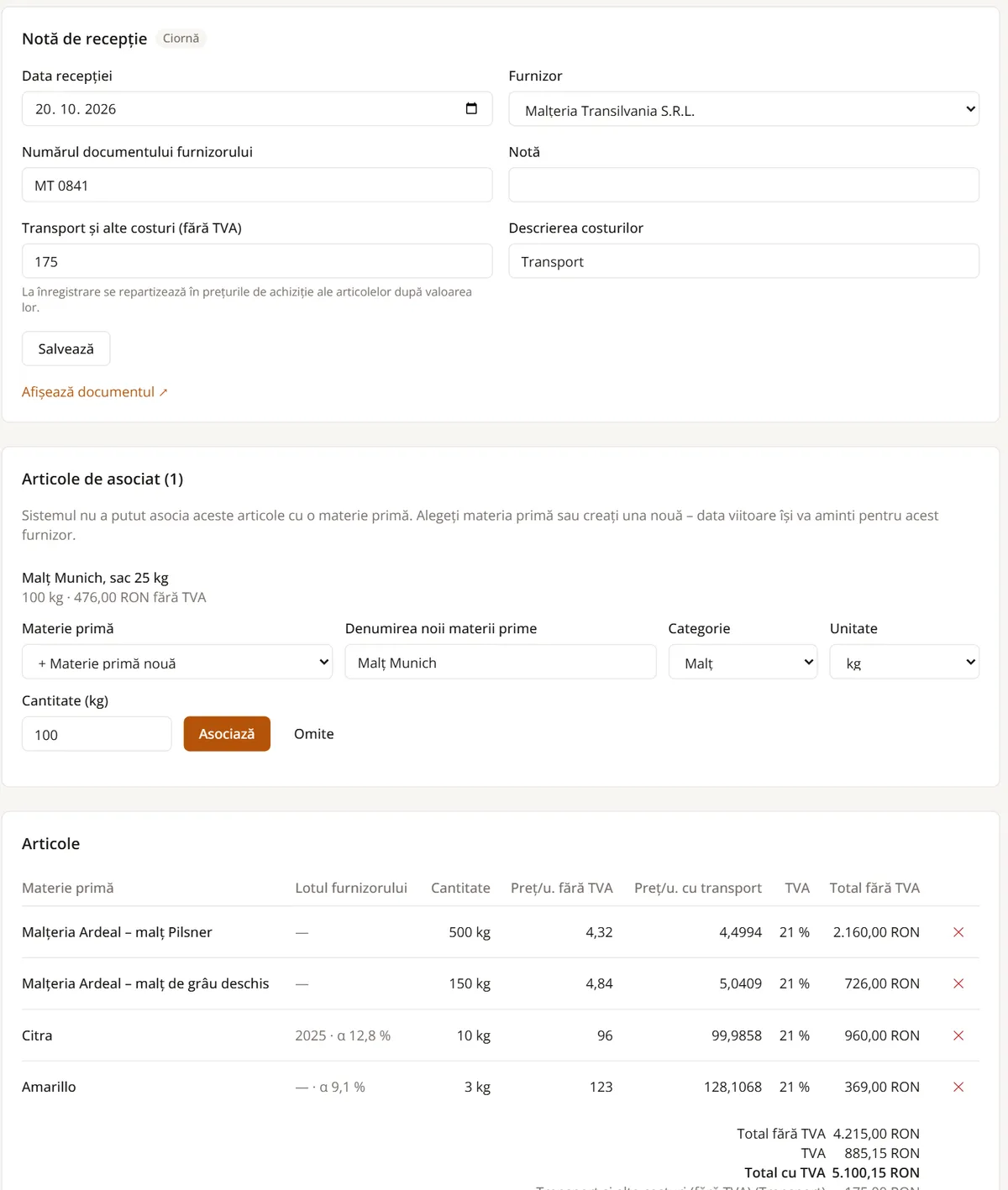
Task: Click the transport cost field with 175
Action: [257, 261]
